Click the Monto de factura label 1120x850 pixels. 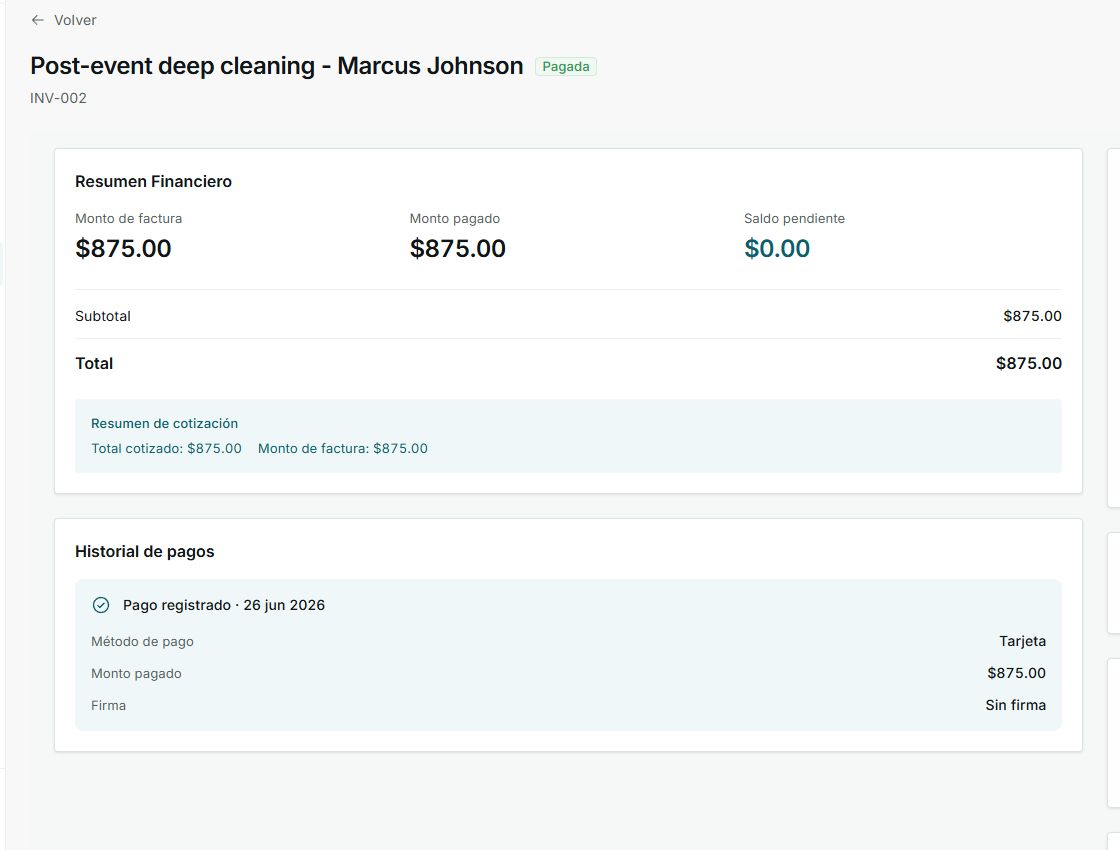pos(129,219)
